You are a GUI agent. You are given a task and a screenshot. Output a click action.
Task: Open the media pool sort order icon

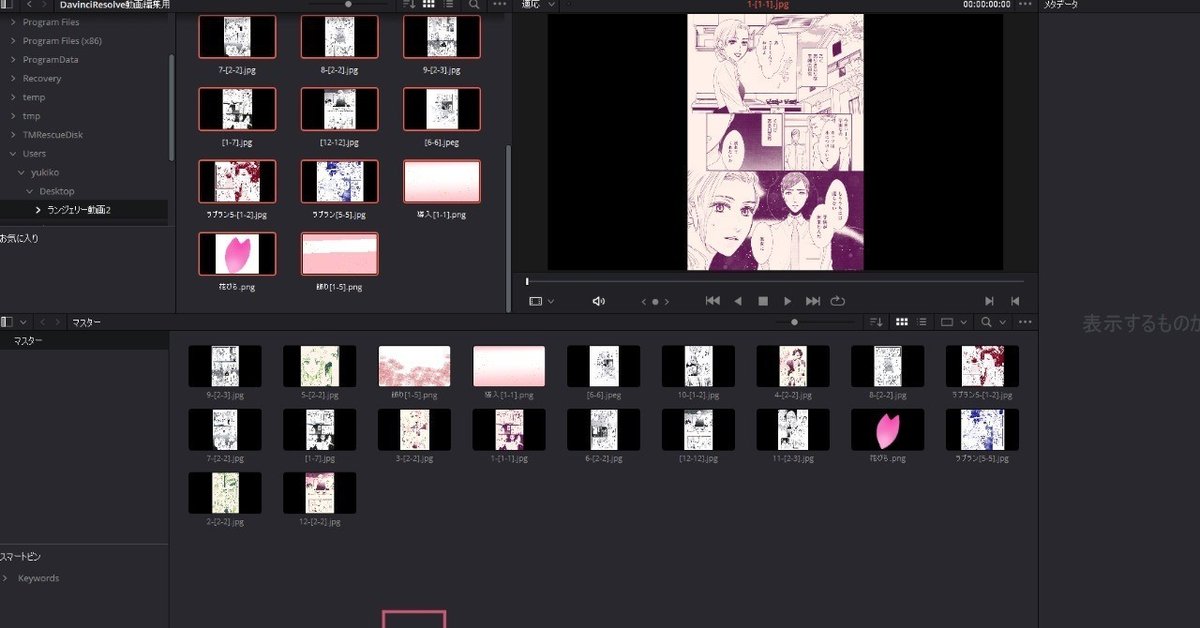click(877, 322)
